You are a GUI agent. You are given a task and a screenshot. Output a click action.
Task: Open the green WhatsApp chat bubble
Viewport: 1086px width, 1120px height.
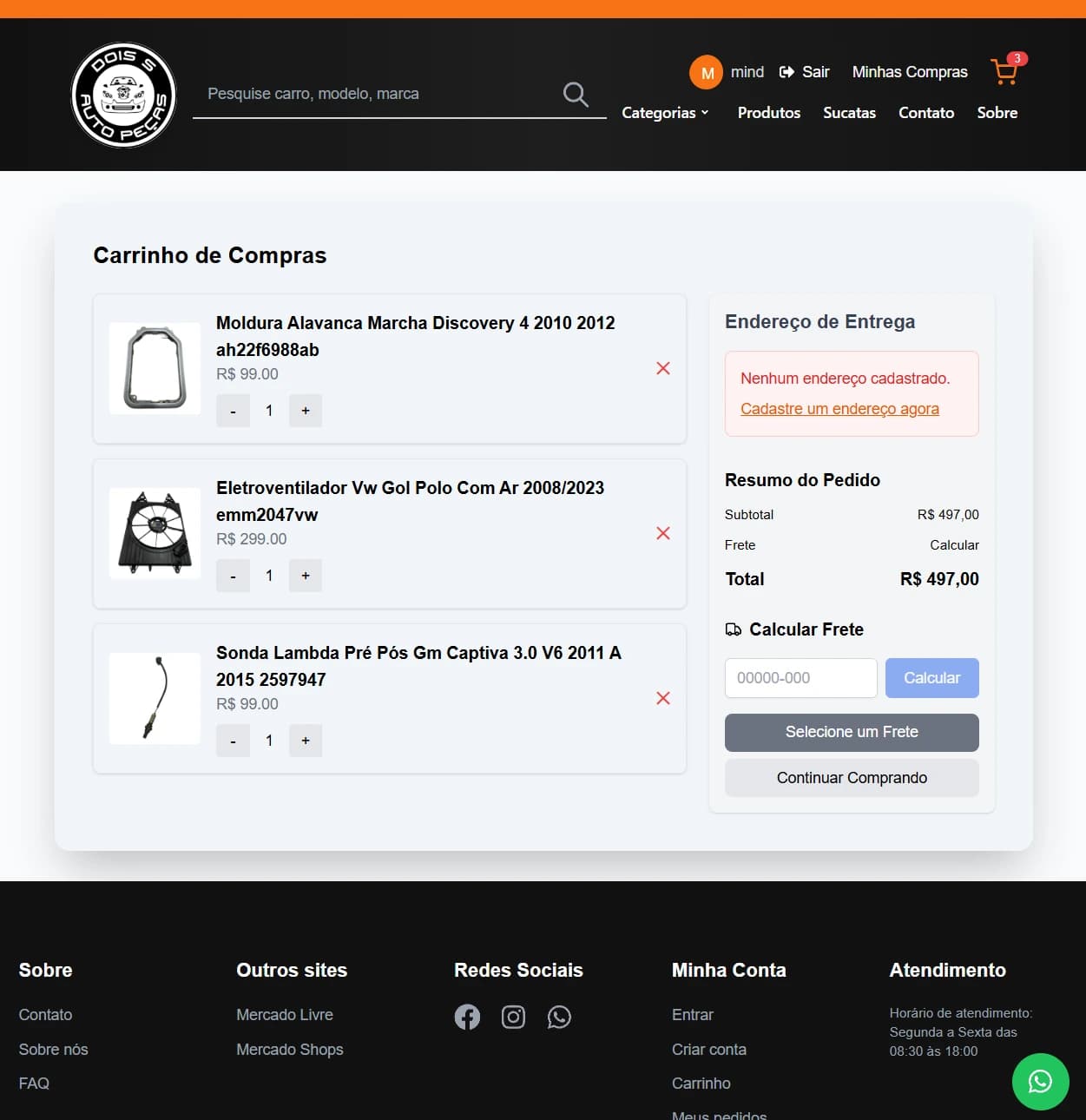[x=1040, y=1082]
